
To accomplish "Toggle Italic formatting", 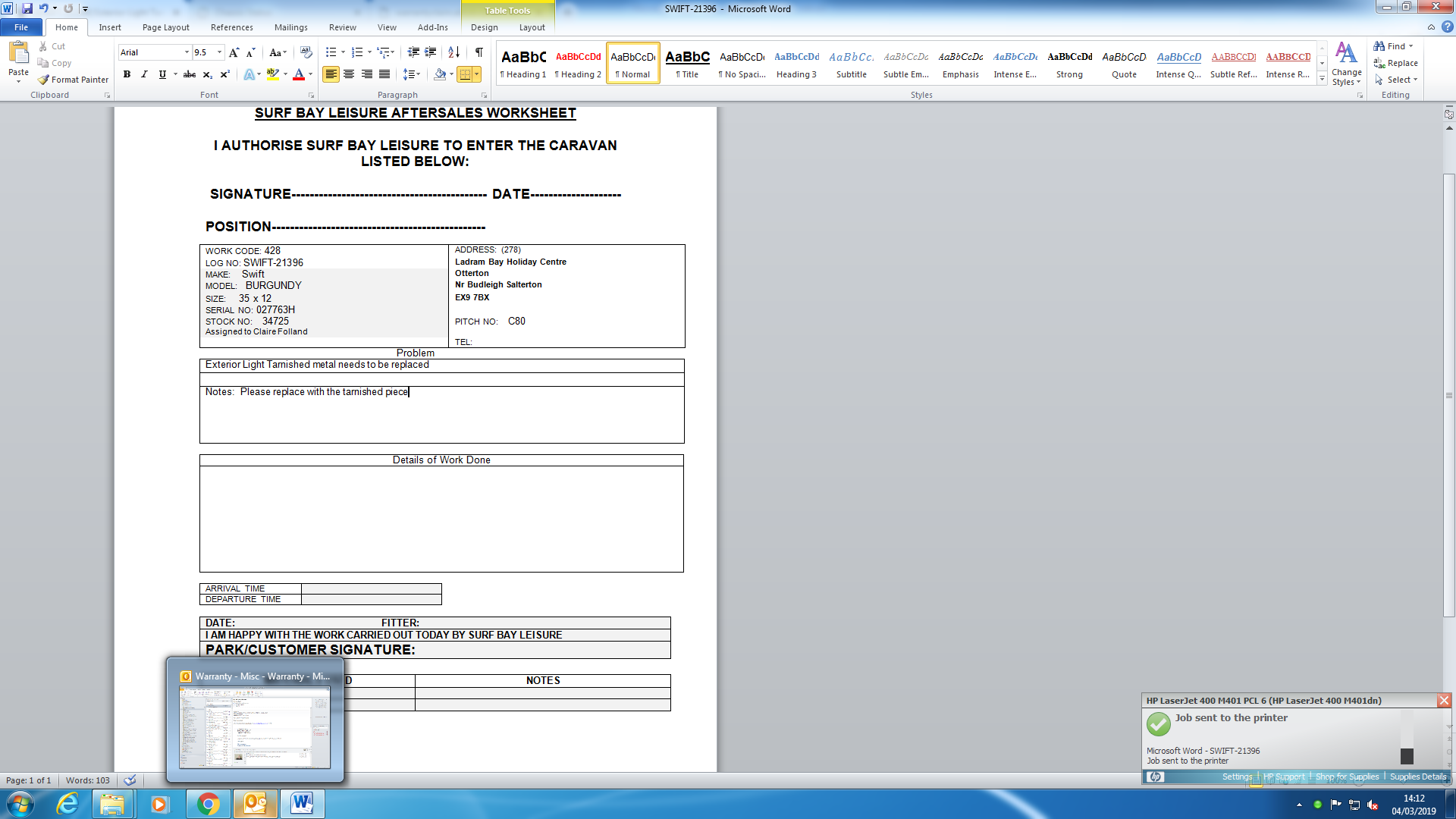I will [144, 74].
